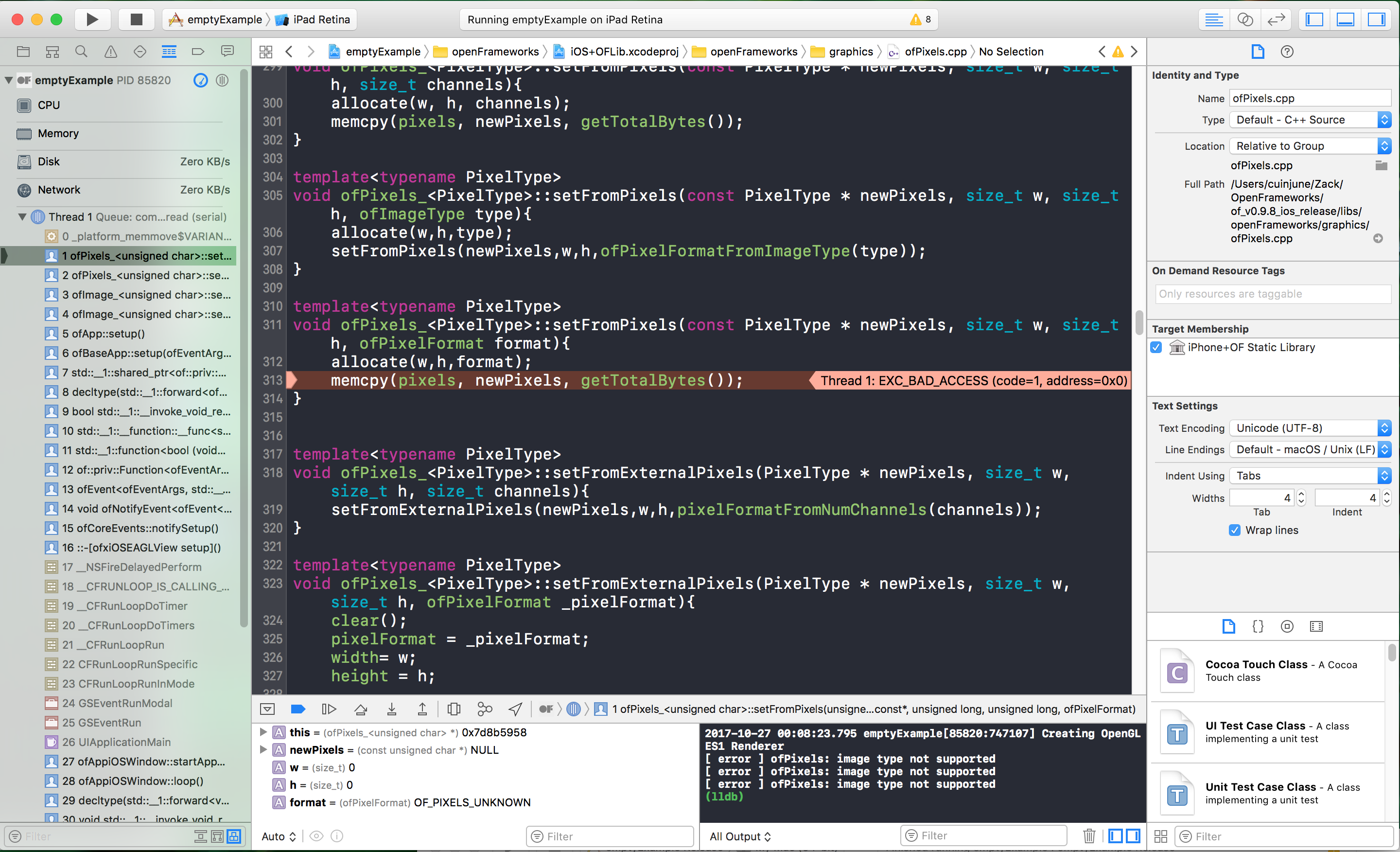Click the Simulate Location arrow icon
The width and height of the screenshot is (1400, 852).
tap(515, 709)
